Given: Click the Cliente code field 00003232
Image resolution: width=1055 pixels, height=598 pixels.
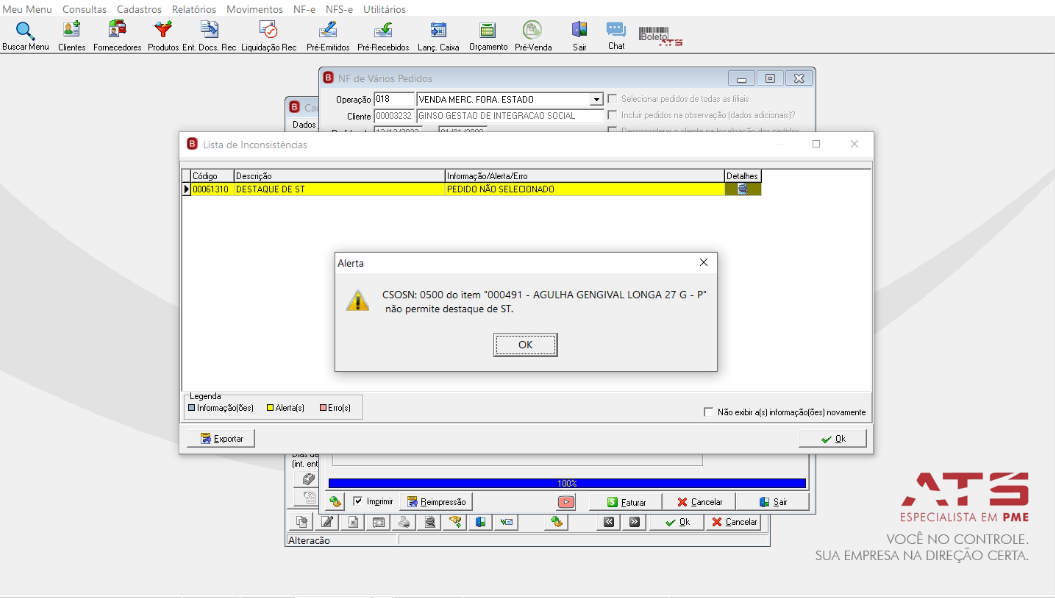Looking at the screenshot, I should click(x=394, y=116).
